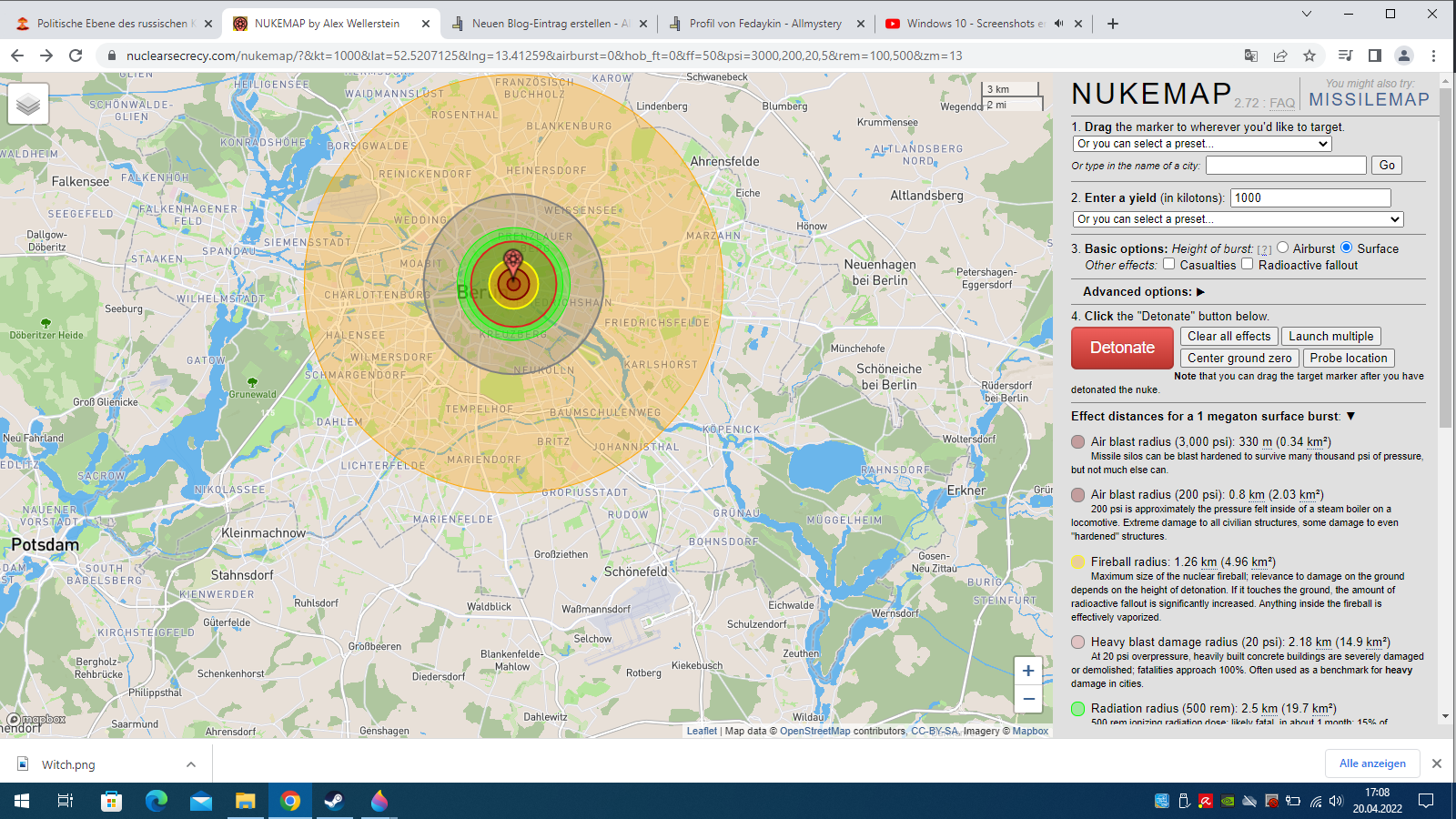Zoom out the map with minus button

(1028, 699)
